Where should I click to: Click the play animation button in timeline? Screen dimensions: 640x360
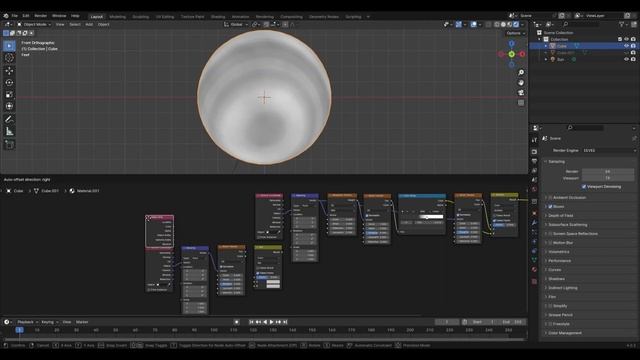pos(271,322)
